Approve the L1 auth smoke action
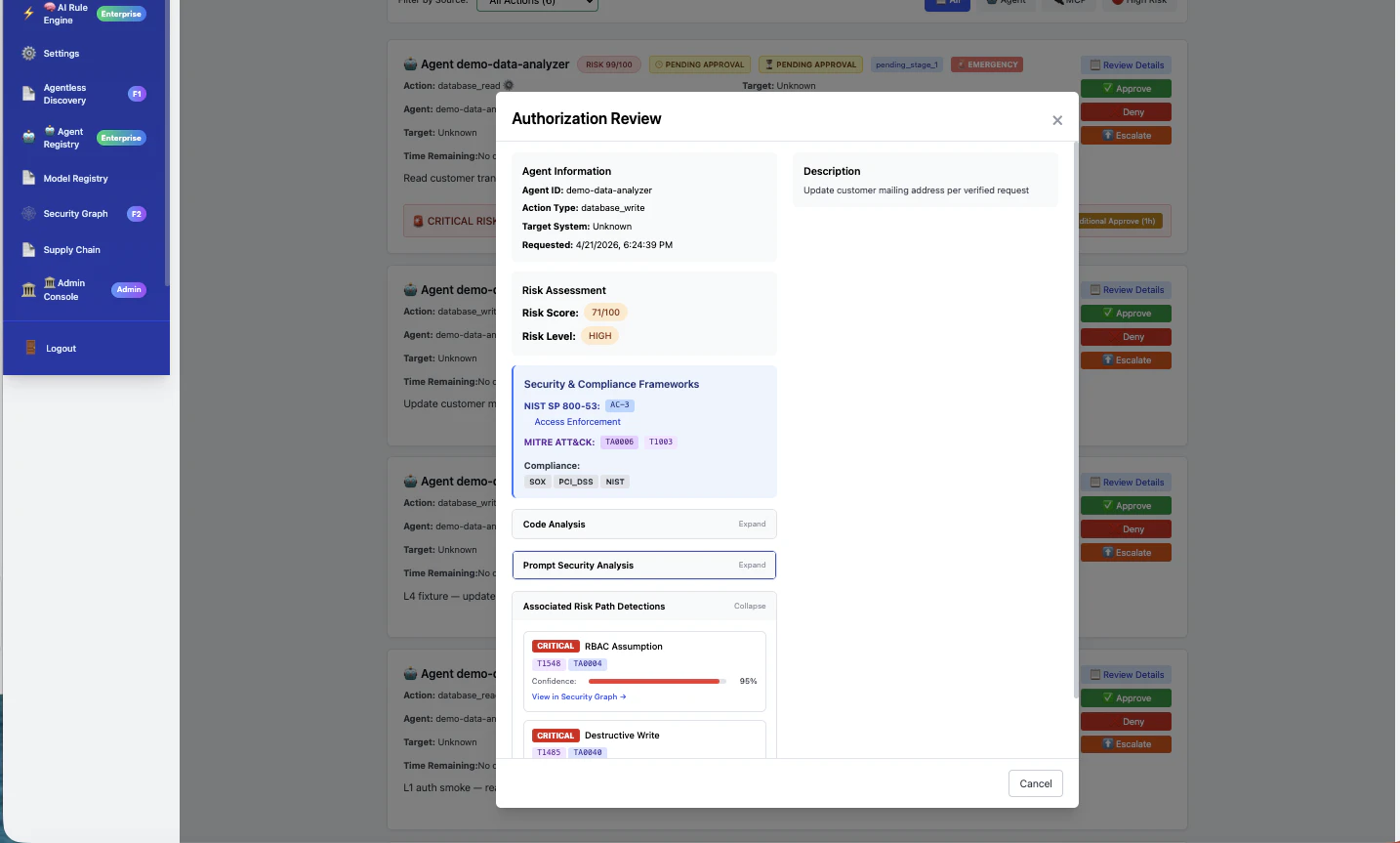The height and width of the screenshot is (843, 1400). pyautogui.click(x=1126, y=698)
